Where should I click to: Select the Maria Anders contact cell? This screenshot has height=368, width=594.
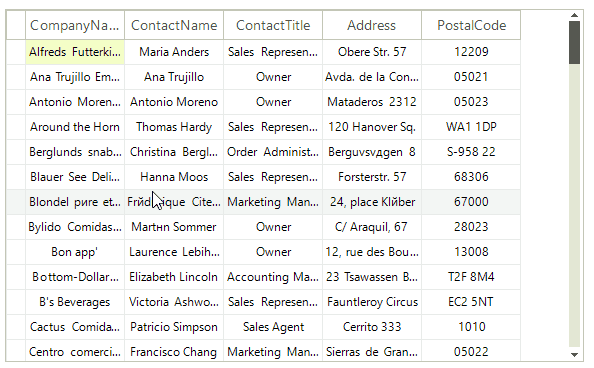click(174, 52)
